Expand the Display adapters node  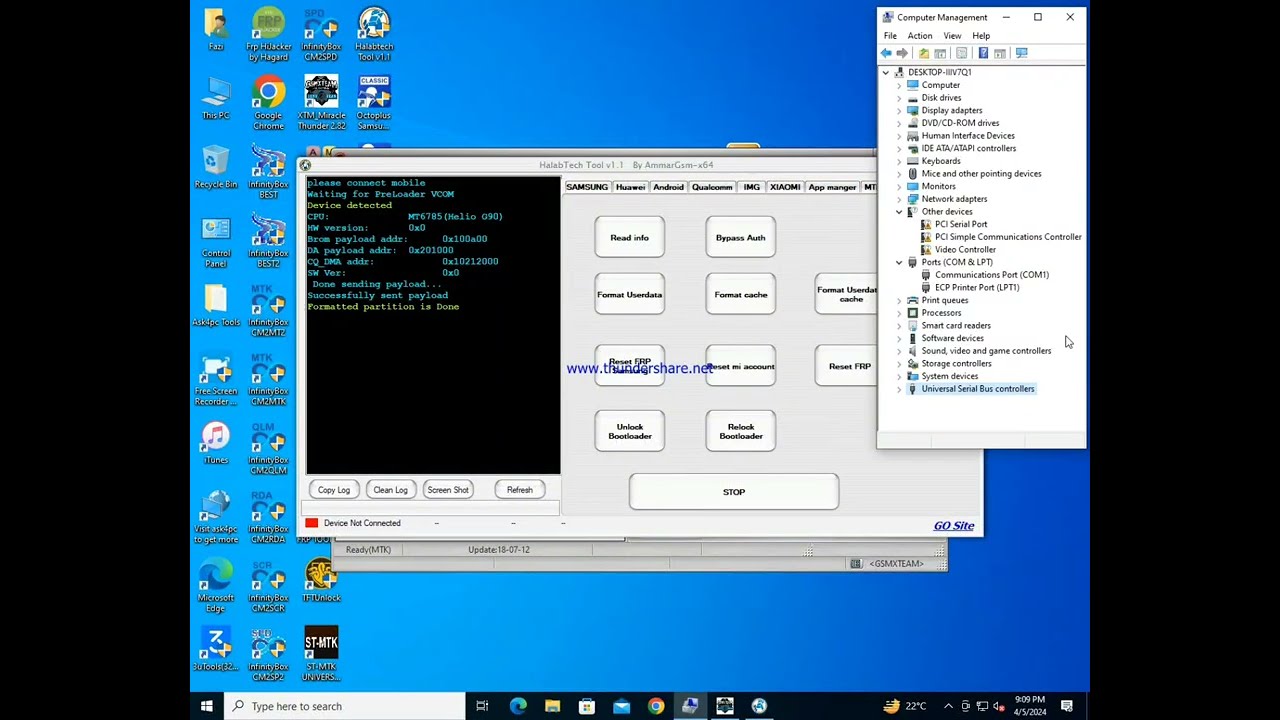click(x=899, y=111)
